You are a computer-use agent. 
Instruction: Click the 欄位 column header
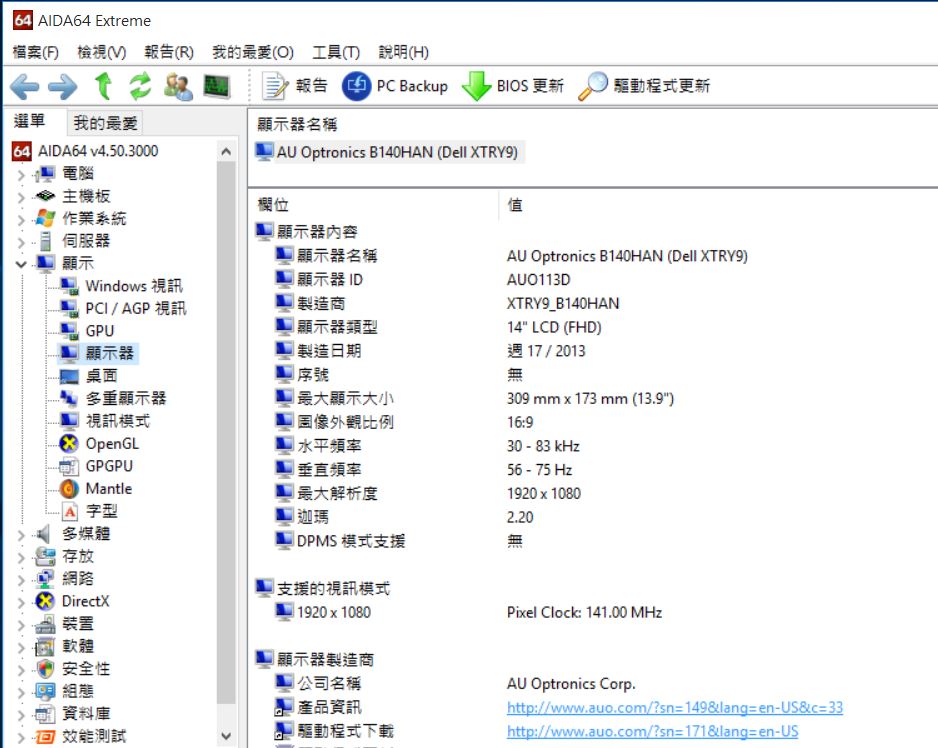coord(273,205)
